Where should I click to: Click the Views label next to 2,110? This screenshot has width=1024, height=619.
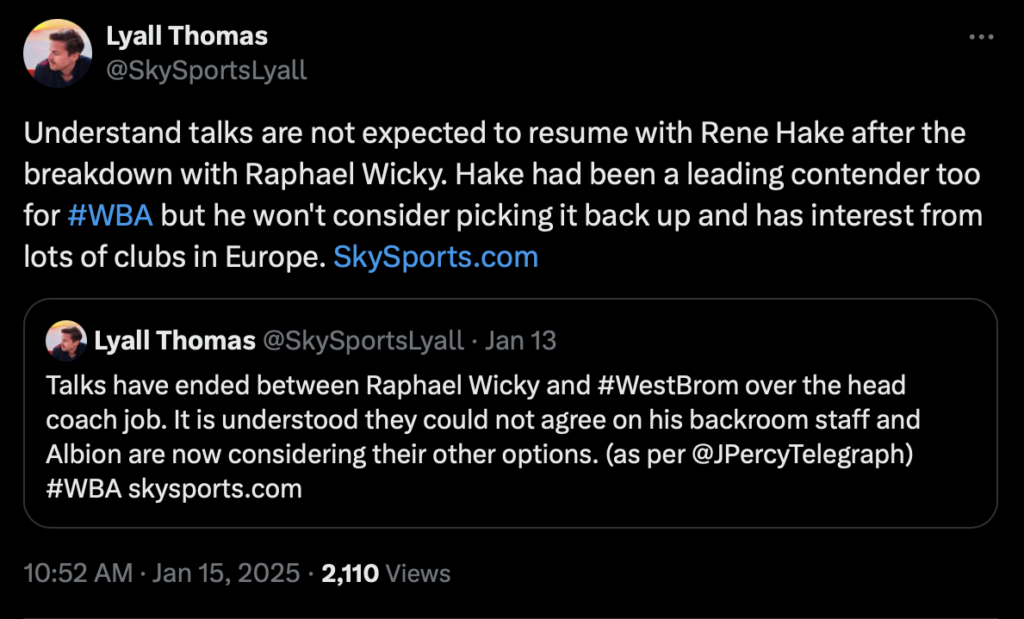(417, 573)
